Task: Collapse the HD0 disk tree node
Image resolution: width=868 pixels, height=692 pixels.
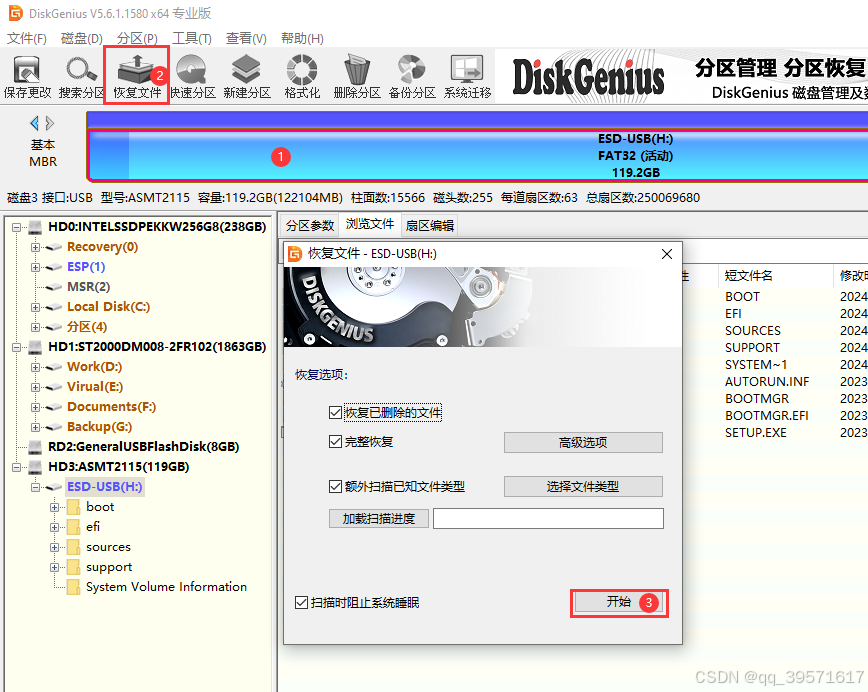Action: tap(17, 227)
